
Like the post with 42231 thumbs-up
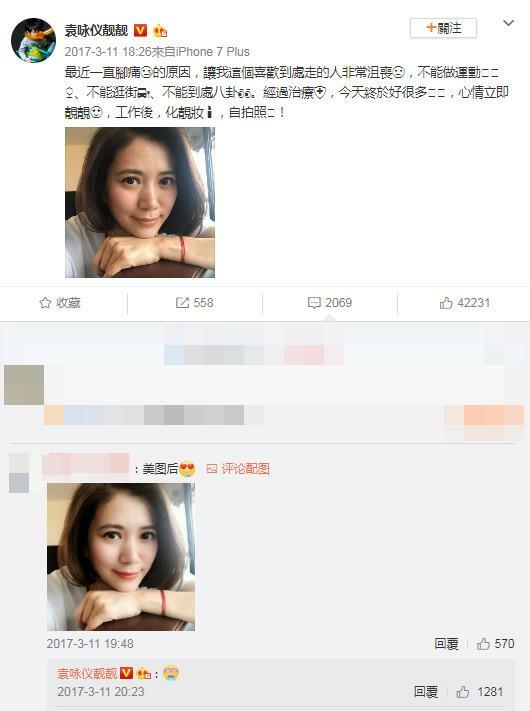(465, 303)
